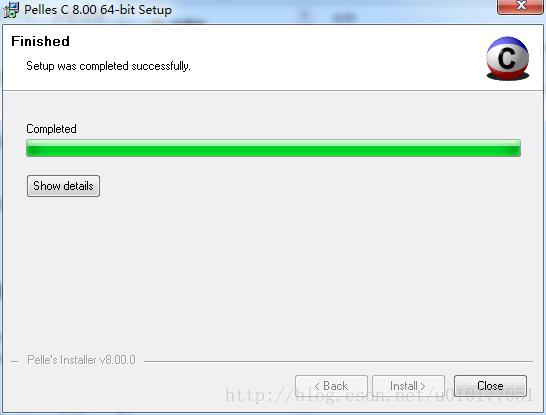Close the setup window with the red X
This screenshot has height=415, width=546.
520,6
